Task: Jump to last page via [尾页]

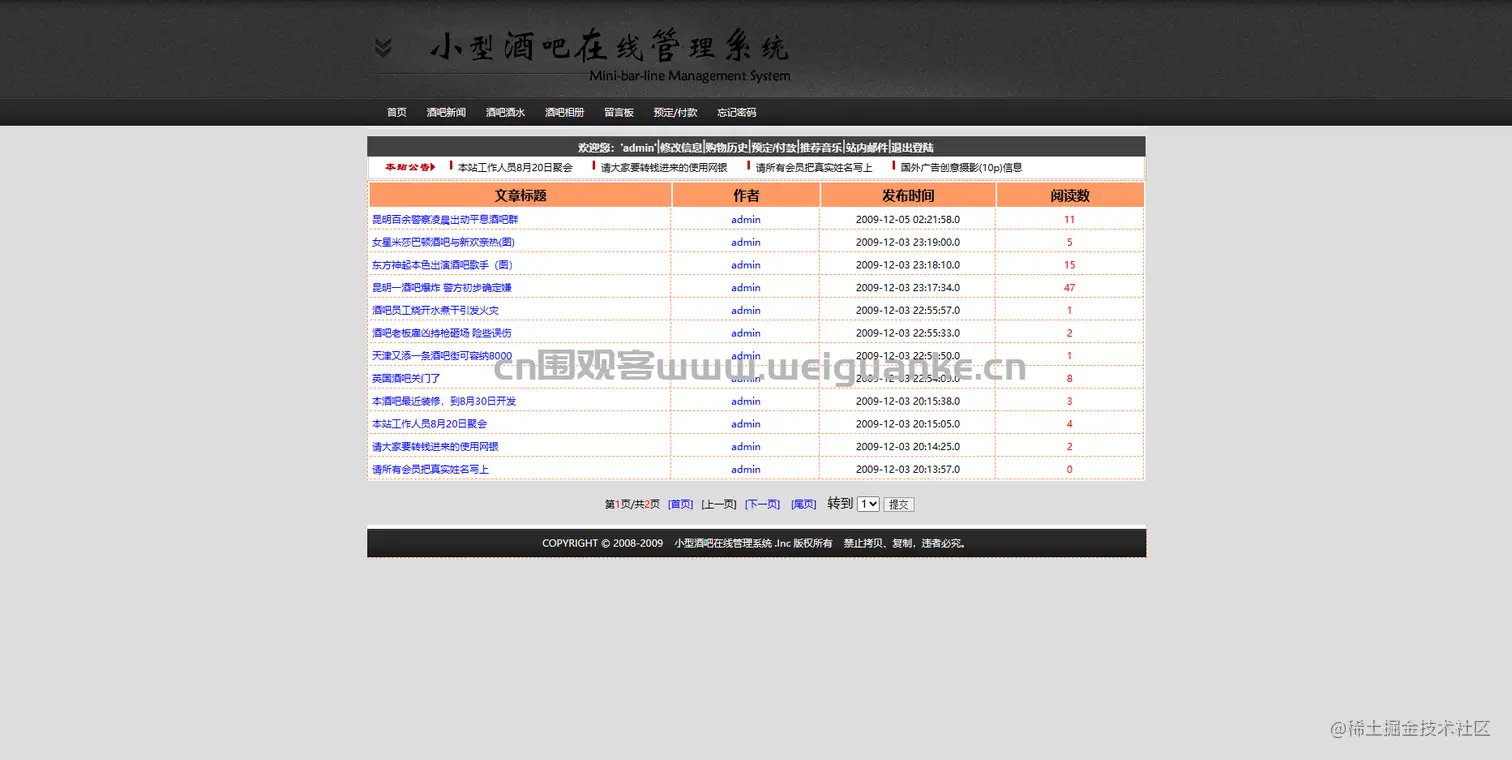Action: [804, 504]
